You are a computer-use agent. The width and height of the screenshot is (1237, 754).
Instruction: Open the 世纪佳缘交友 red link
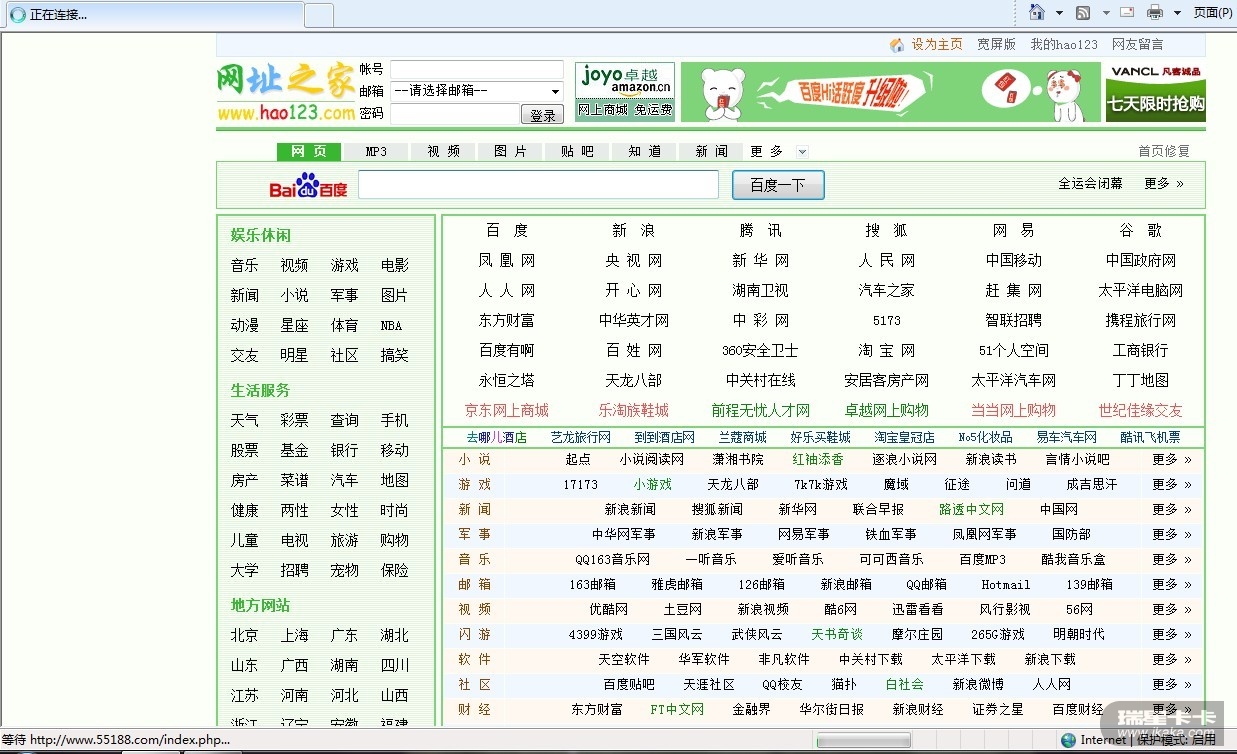1140,410
